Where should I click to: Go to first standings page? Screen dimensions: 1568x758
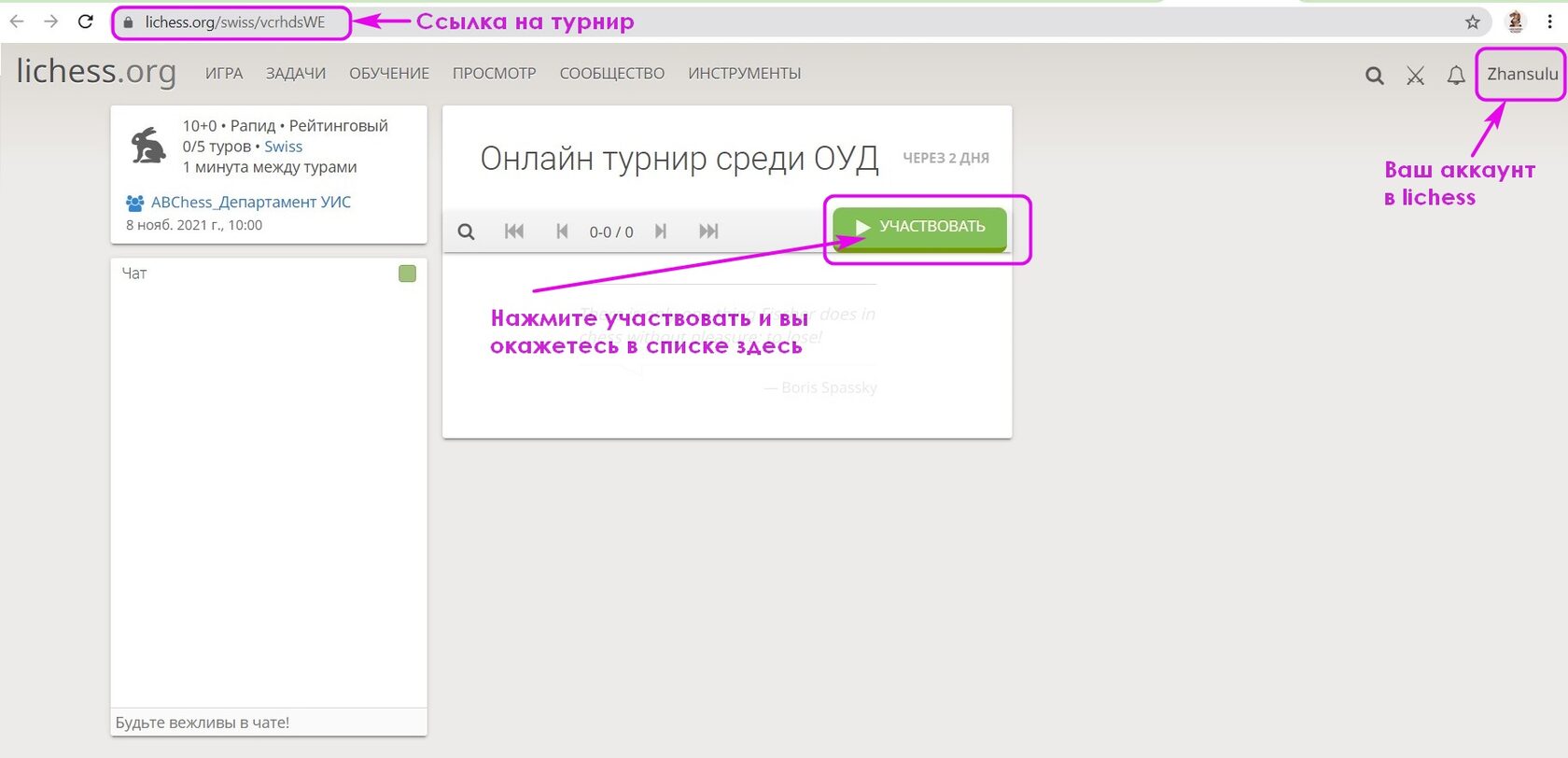[514, 232]
